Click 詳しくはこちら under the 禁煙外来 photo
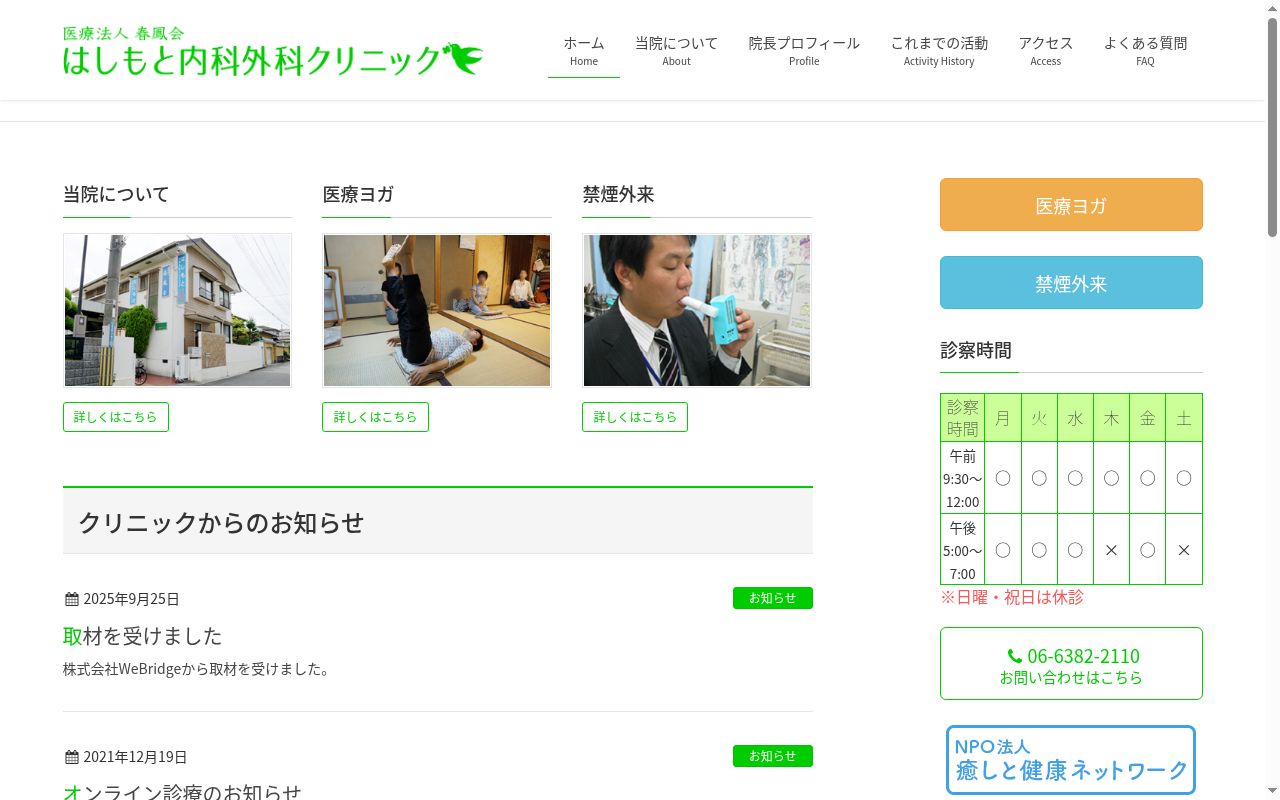This screenshot has width=1280, height=800. (635, 417)
